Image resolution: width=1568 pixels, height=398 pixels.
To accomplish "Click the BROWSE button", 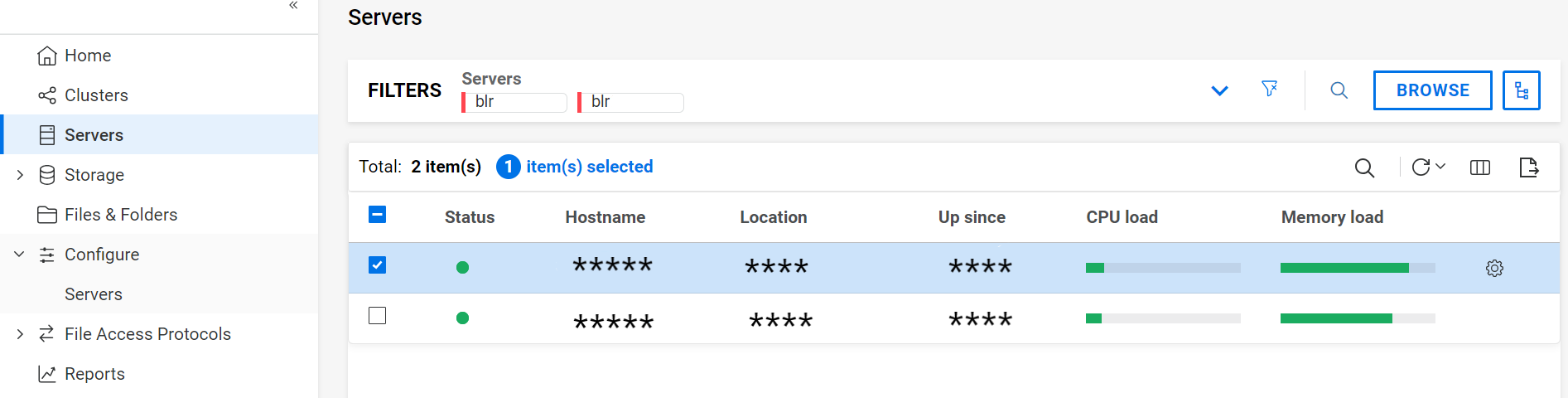I will (x=1432, y=90).
